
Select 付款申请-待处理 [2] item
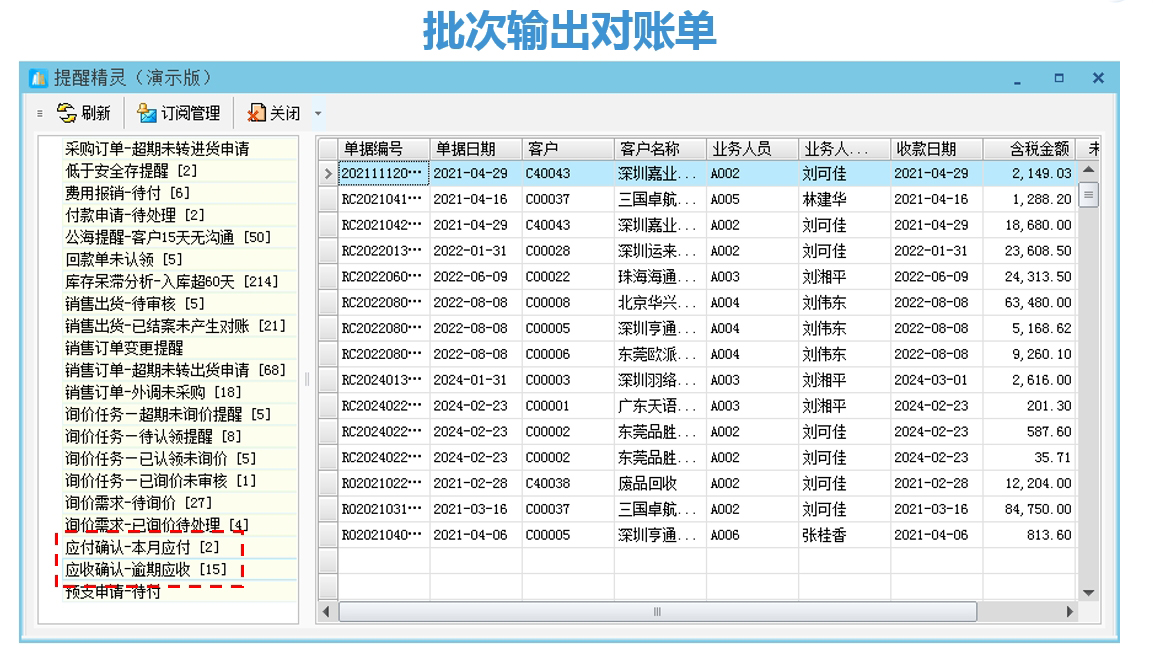coord(134,215)
